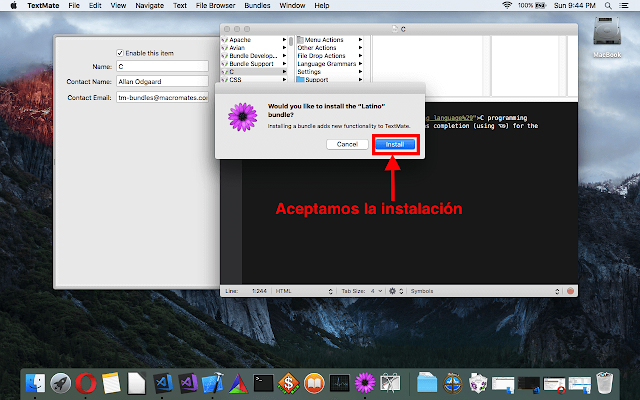
Task: Open the TextMate menu
Action: (x=43, y=5)
